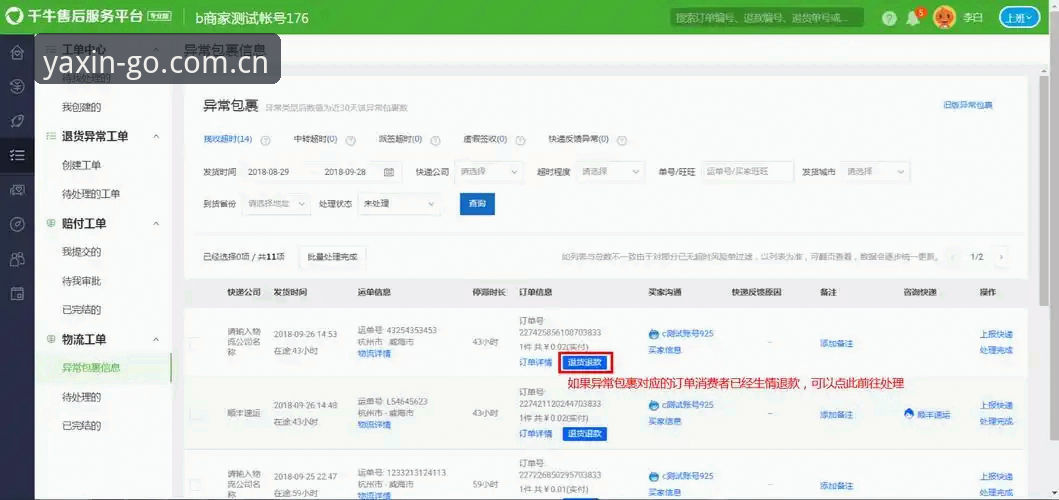Screen dimensions: 1059x500
Task: Open the 上班 status dropdown in header
Action: tap(1019, 18)
